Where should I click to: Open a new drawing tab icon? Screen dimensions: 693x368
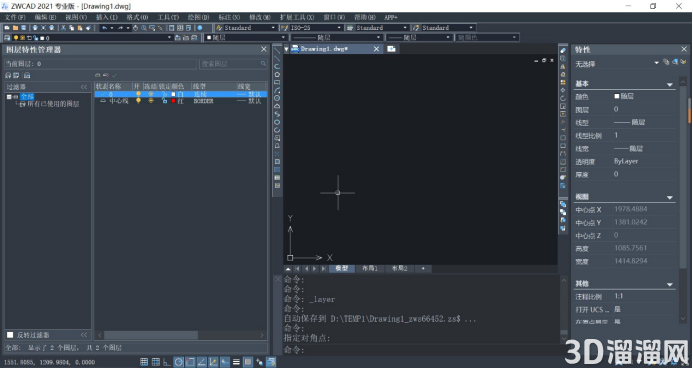point(391,49)
